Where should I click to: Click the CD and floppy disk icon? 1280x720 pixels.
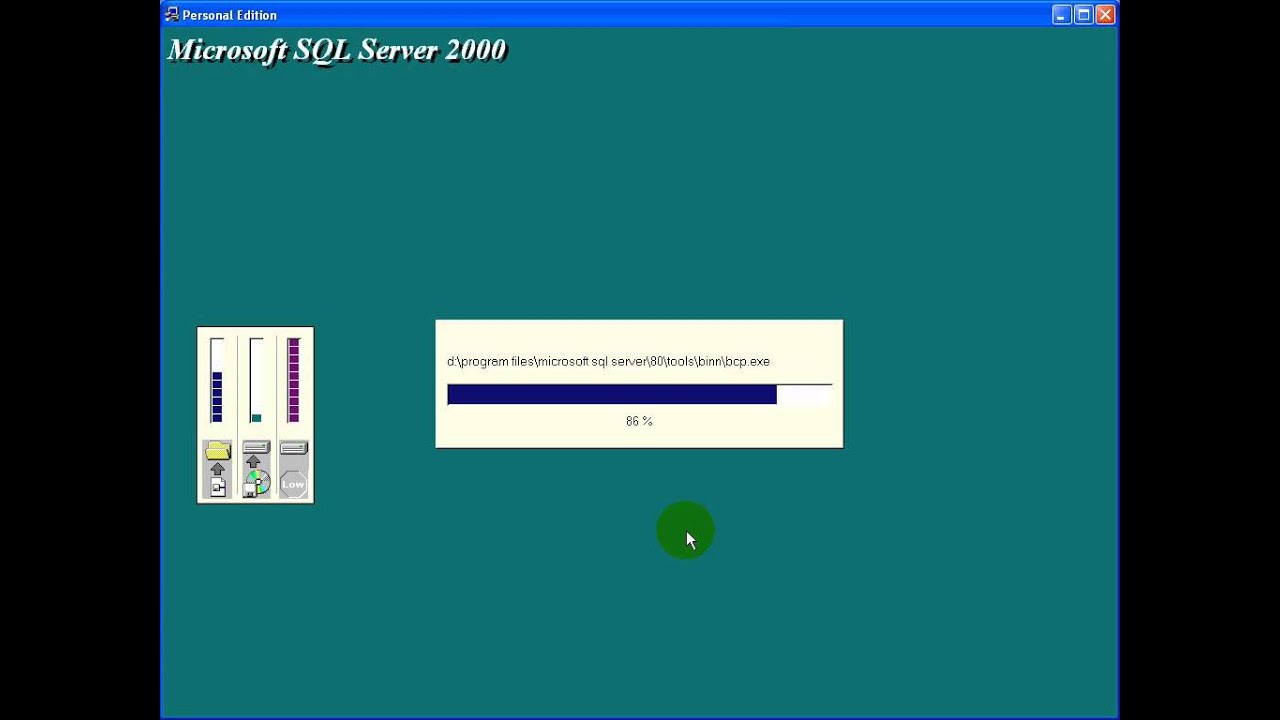pyautogui.click(x=256, y=484)
